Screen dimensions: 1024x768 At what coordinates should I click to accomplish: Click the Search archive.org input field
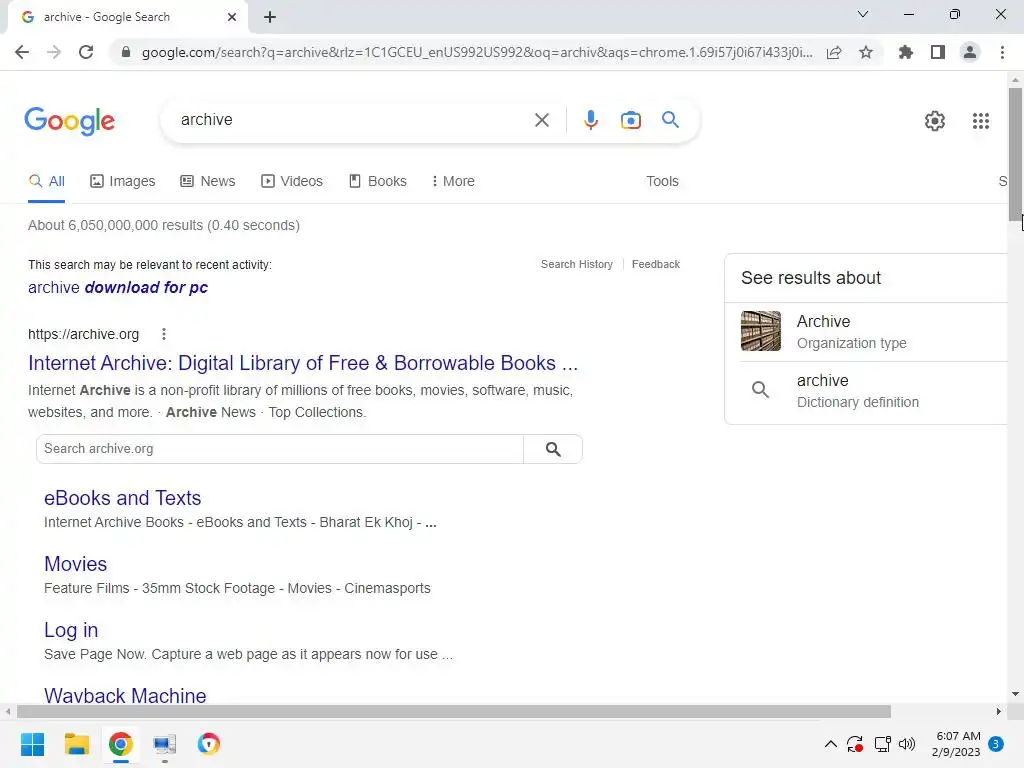click(280, 449)
